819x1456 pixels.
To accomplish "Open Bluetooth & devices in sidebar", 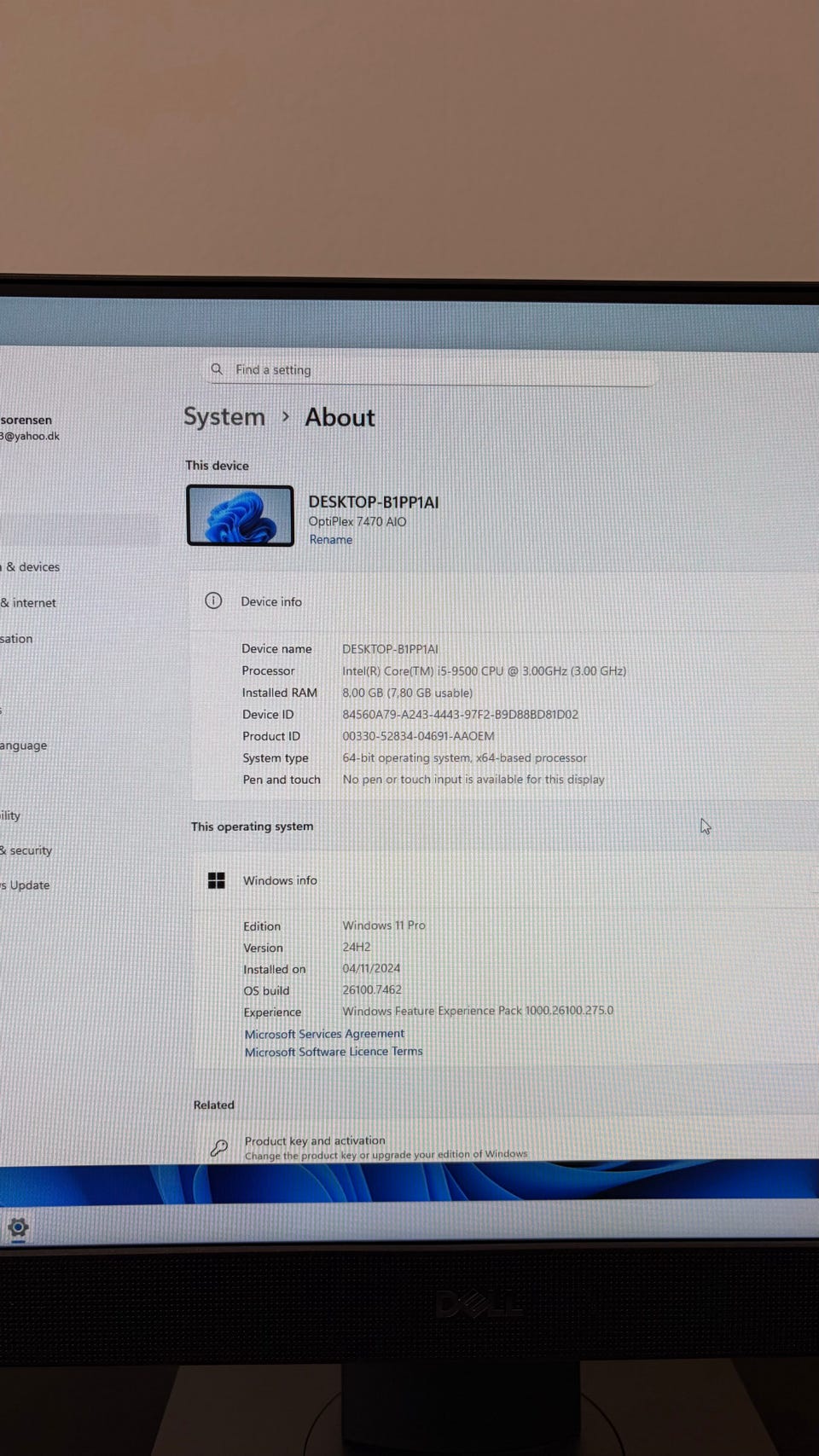I will [x=32, y=566].
